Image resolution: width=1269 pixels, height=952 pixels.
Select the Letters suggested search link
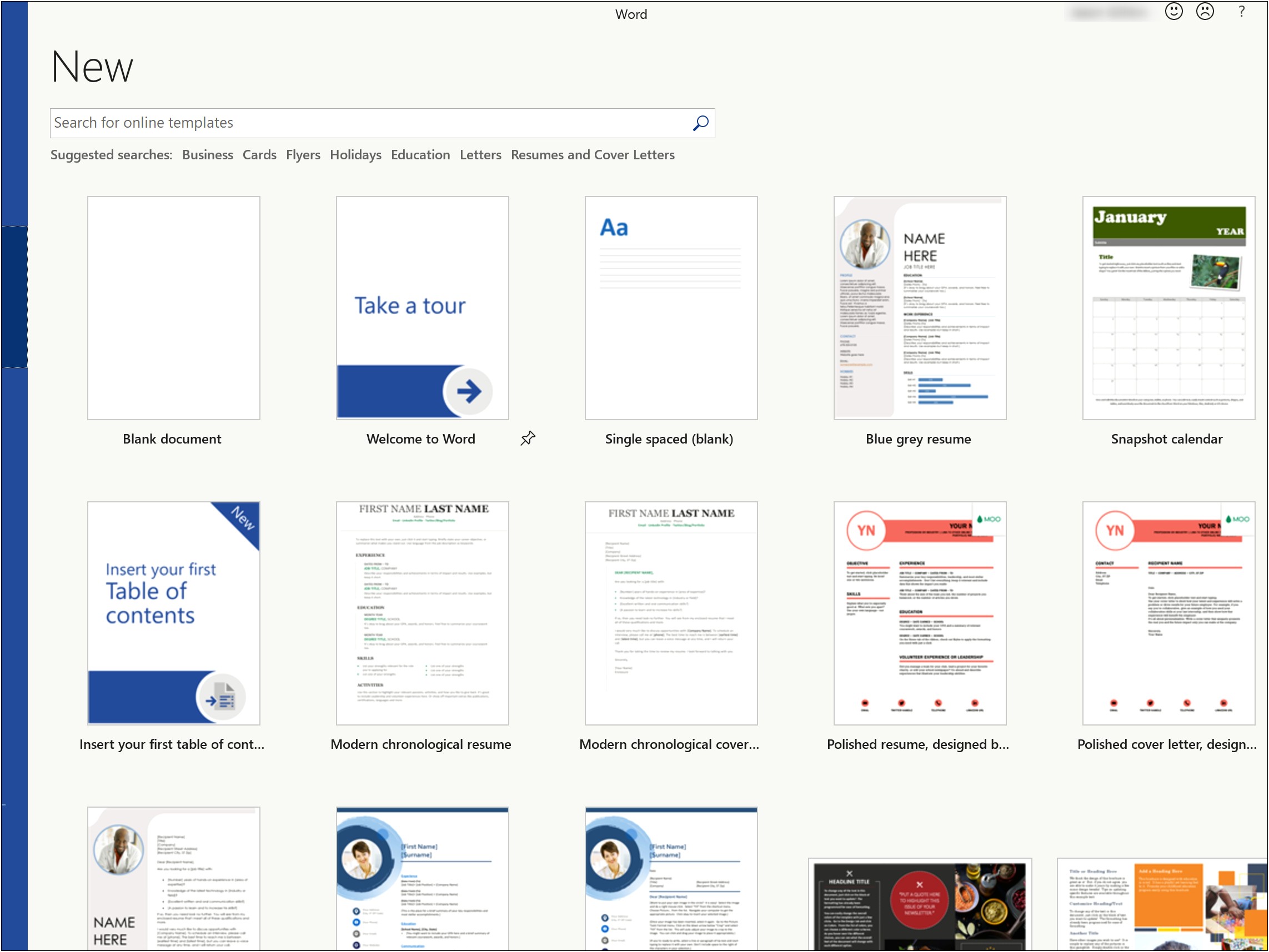click(x=480, y=154)
